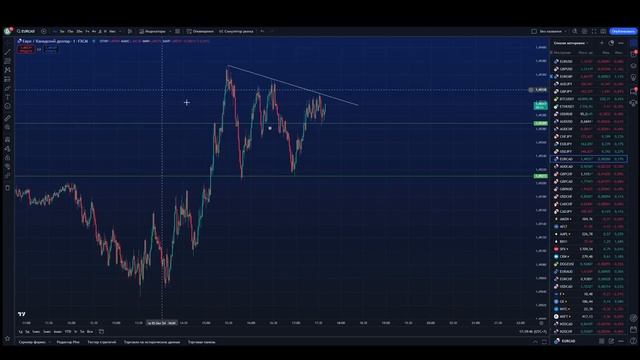Set date range to YTD

tap(68, 332)
